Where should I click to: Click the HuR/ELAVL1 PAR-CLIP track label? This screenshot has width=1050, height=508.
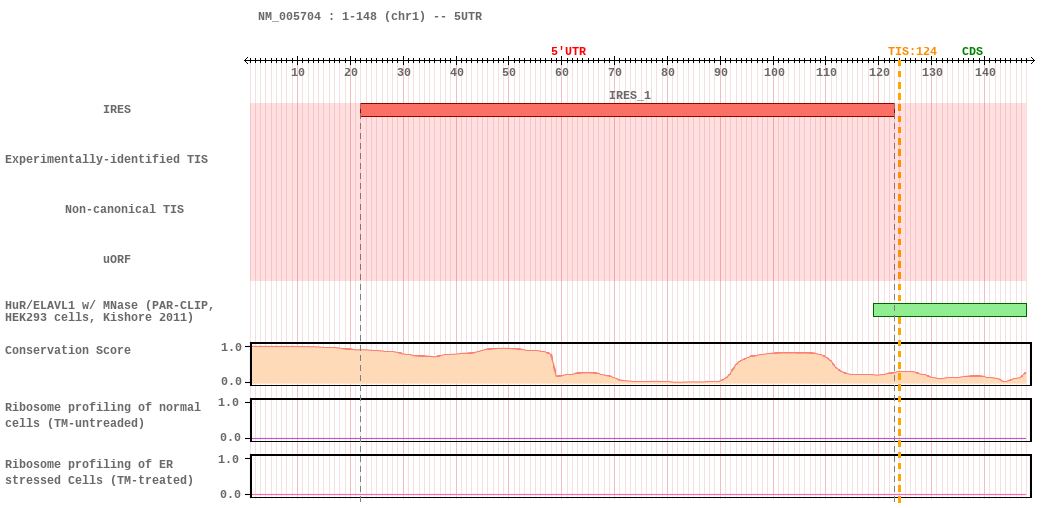click(x=110, y=311)
